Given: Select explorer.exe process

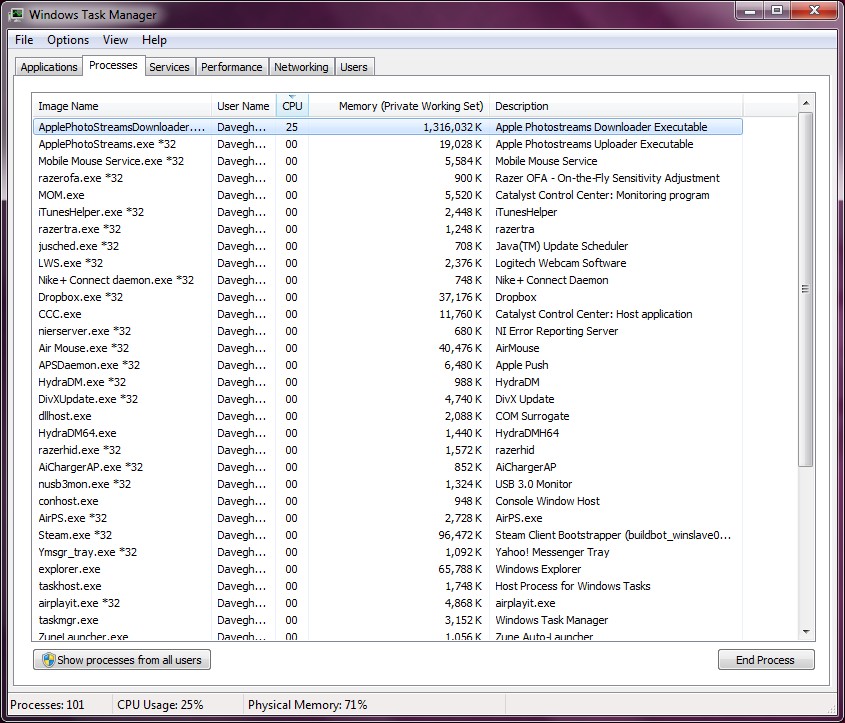Looking at the screenshot, I should click(387, 569).
